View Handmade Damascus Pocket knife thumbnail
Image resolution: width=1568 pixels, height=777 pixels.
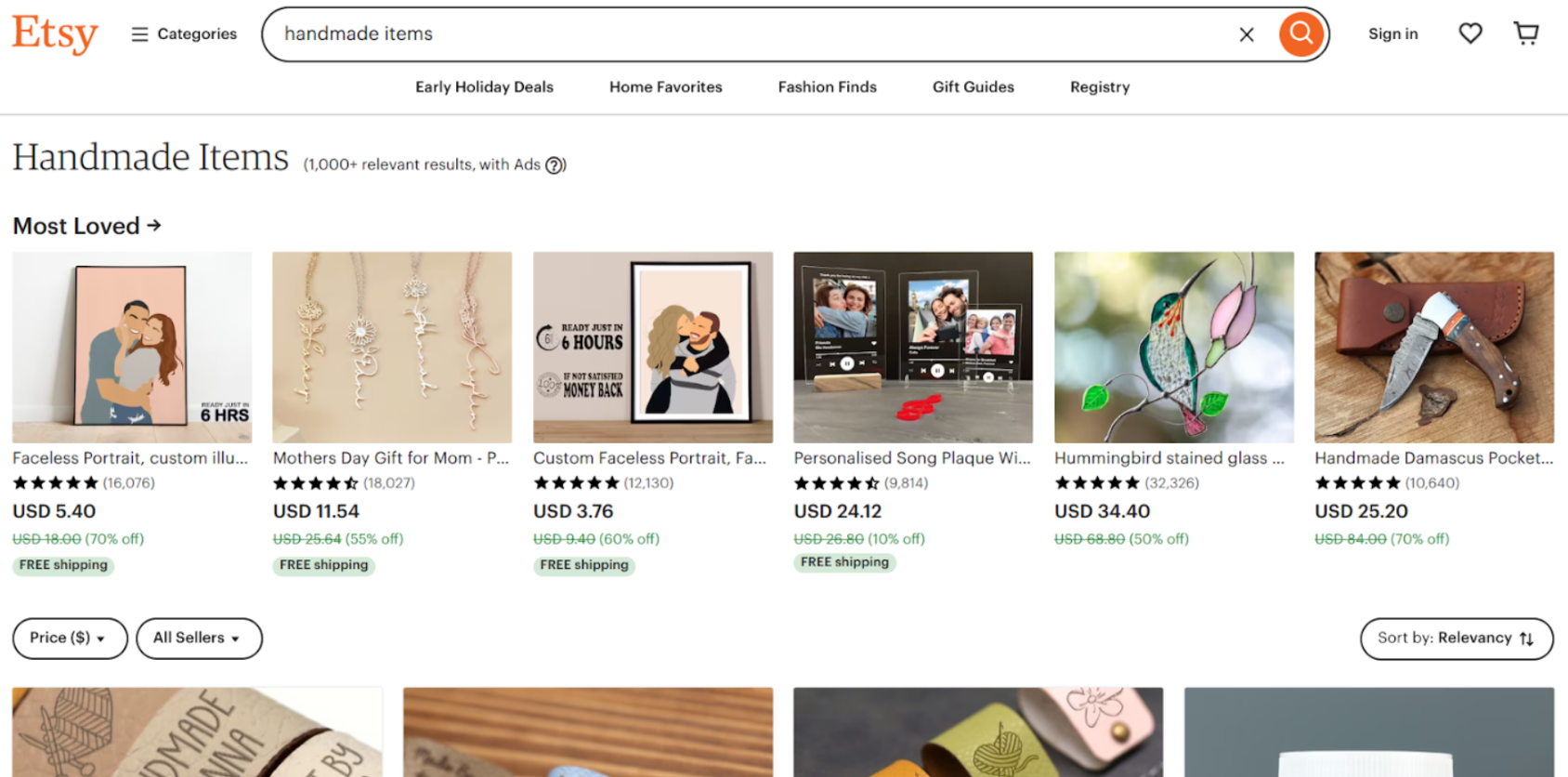tap(1433, 347)
